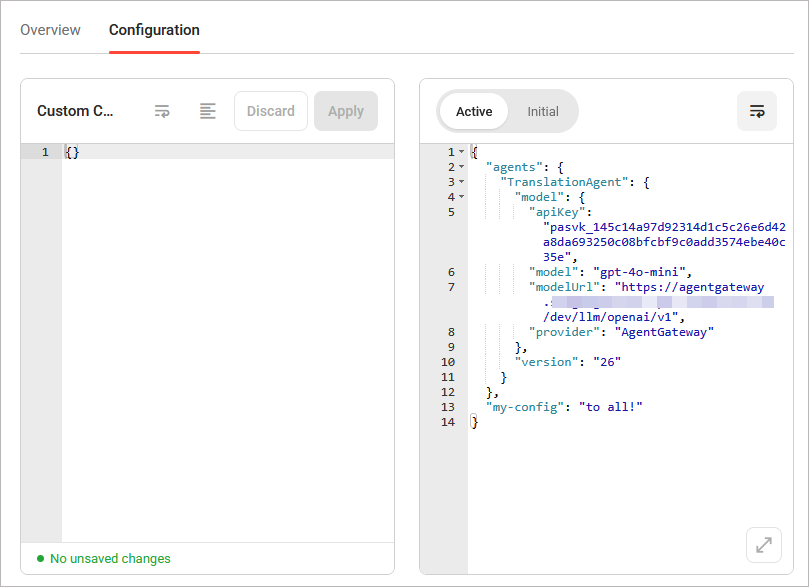Click the version value "26"

607,362
